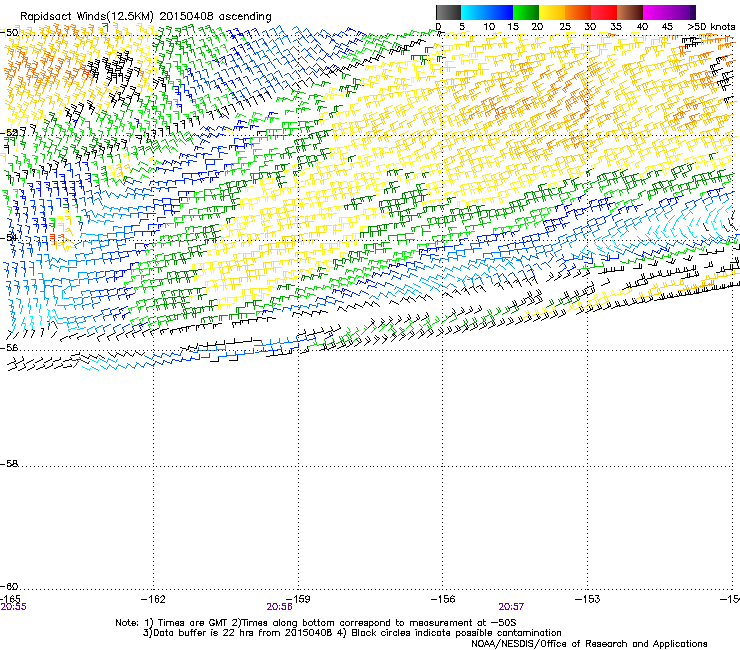The width and height of the screenshot is (740, 650).
Task: Click the purple time stamp 20:55
Action: (14, 607)
